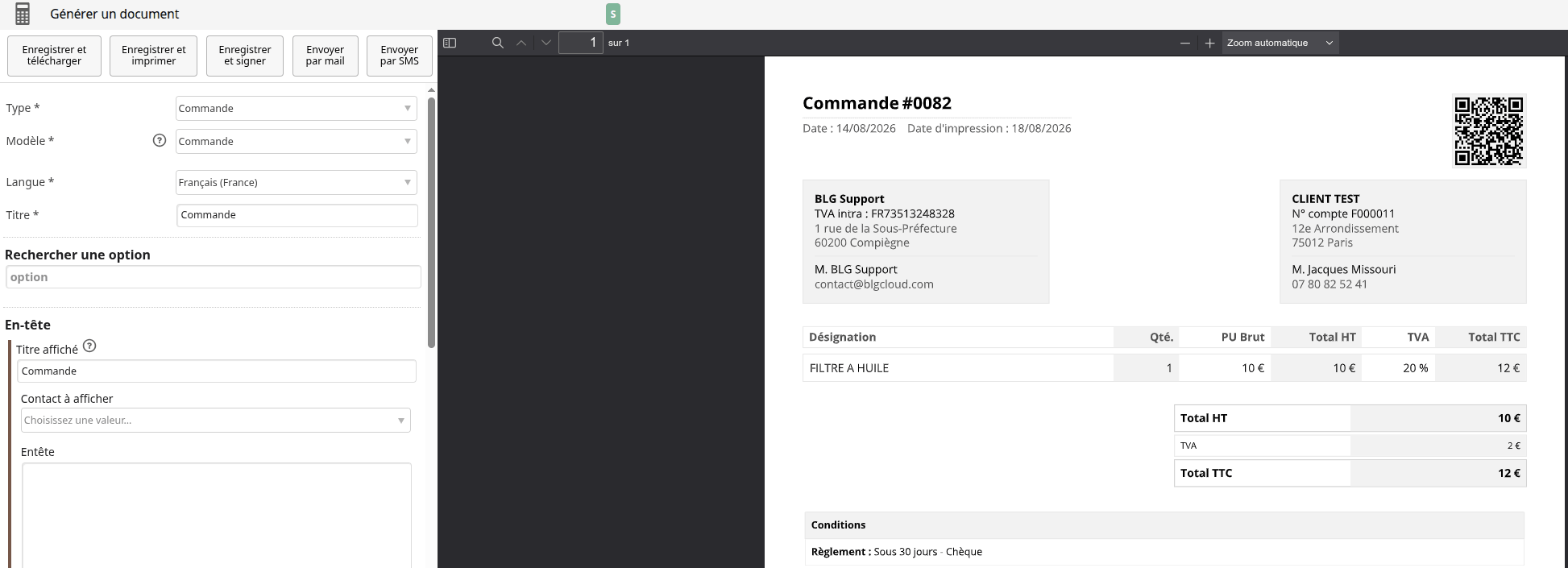Focus the Titre input field
This screenshot has width=1568, height=568.
[x=297, y=215]
